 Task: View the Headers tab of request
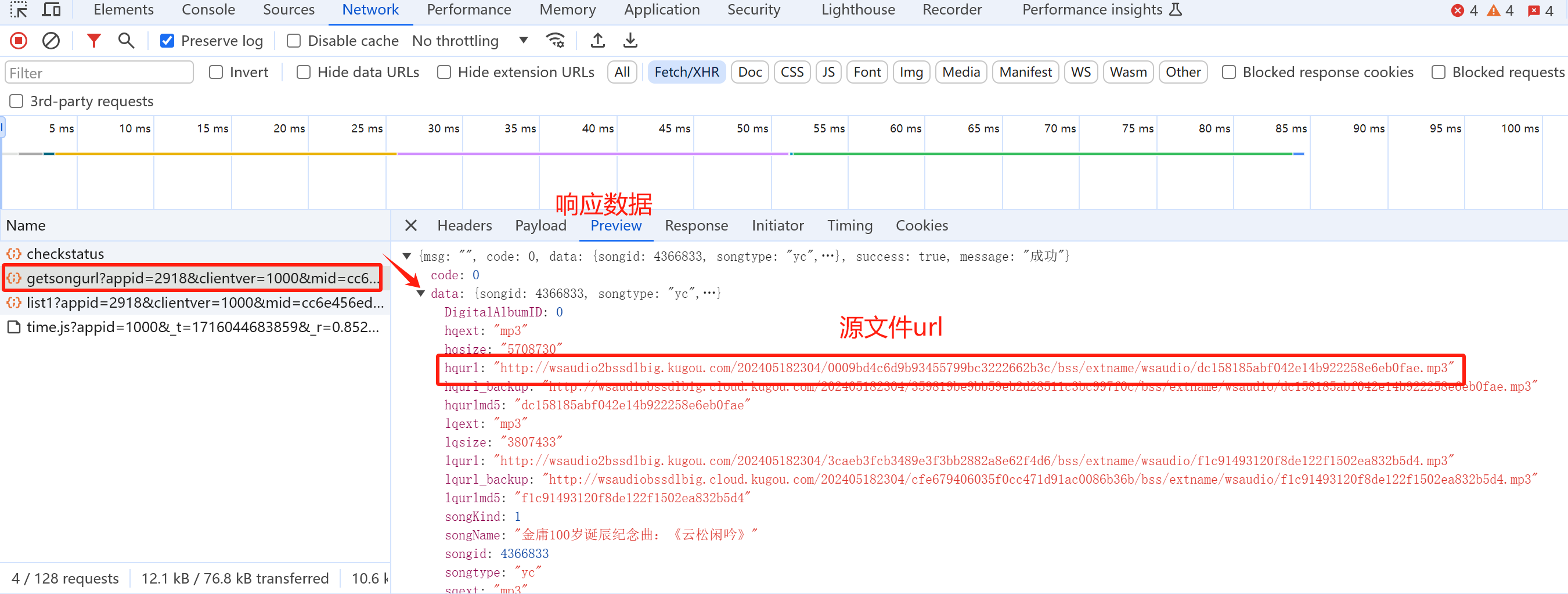click(464, 226)
